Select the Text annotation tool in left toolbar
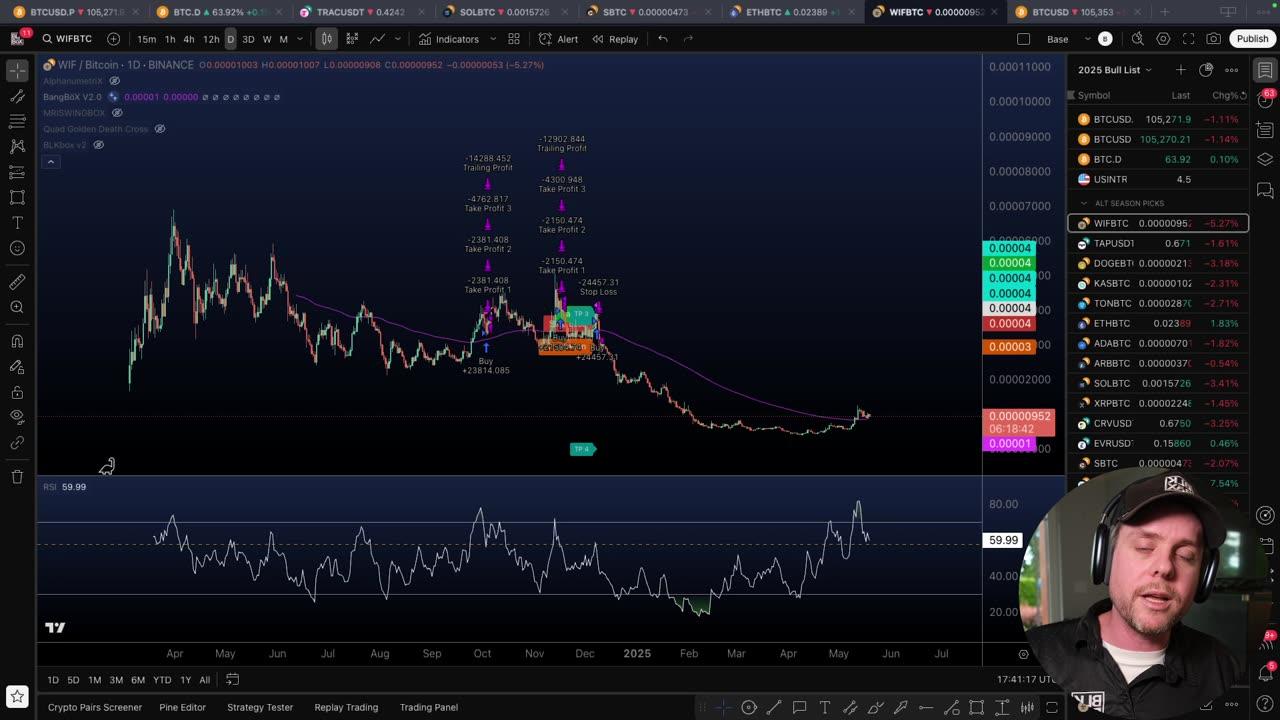This screenshot has height=720, width=1280. coord(17,222)
